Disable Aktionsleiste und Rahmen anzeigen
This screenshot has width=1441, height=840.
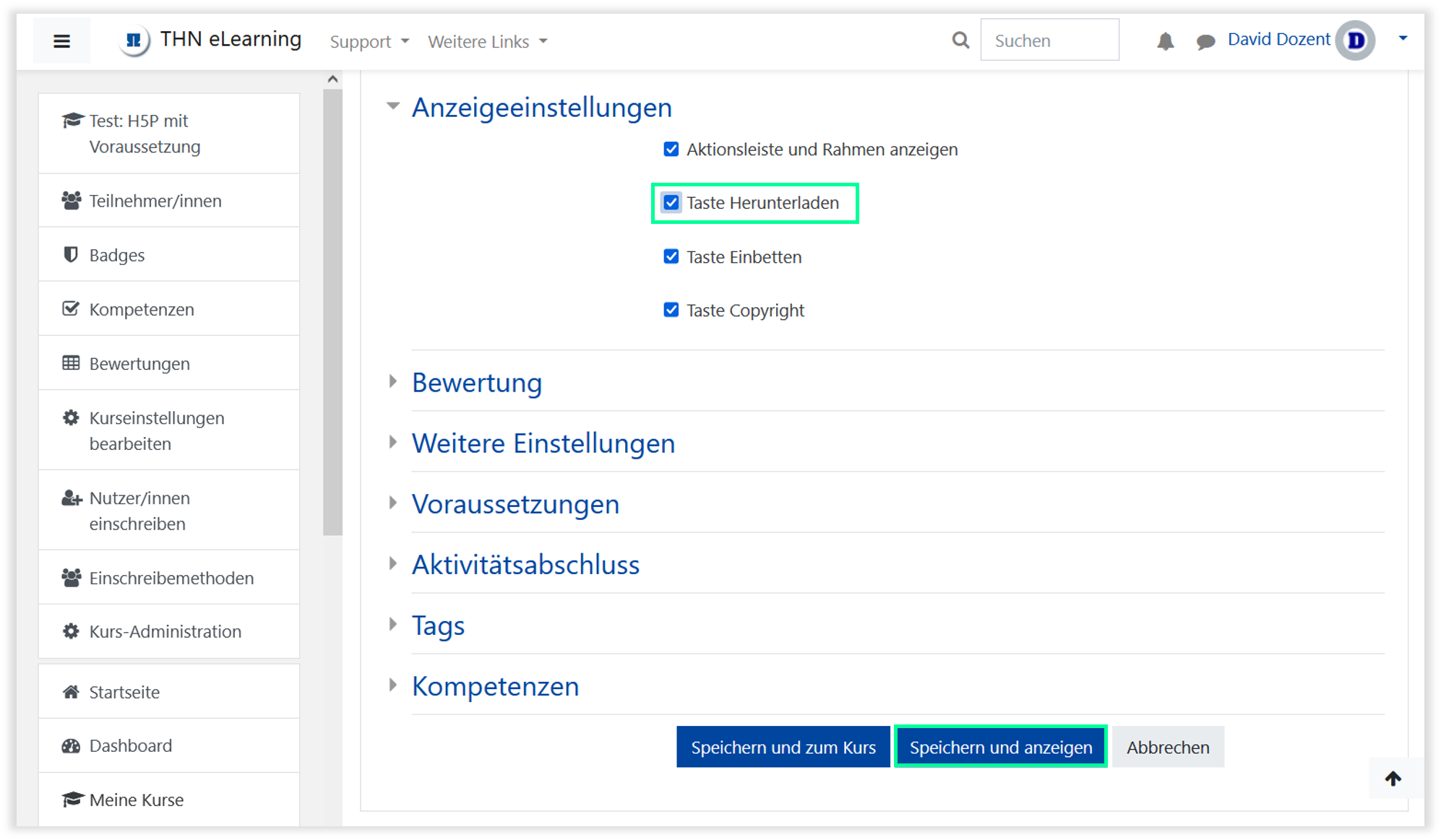(x=671, y=149)
